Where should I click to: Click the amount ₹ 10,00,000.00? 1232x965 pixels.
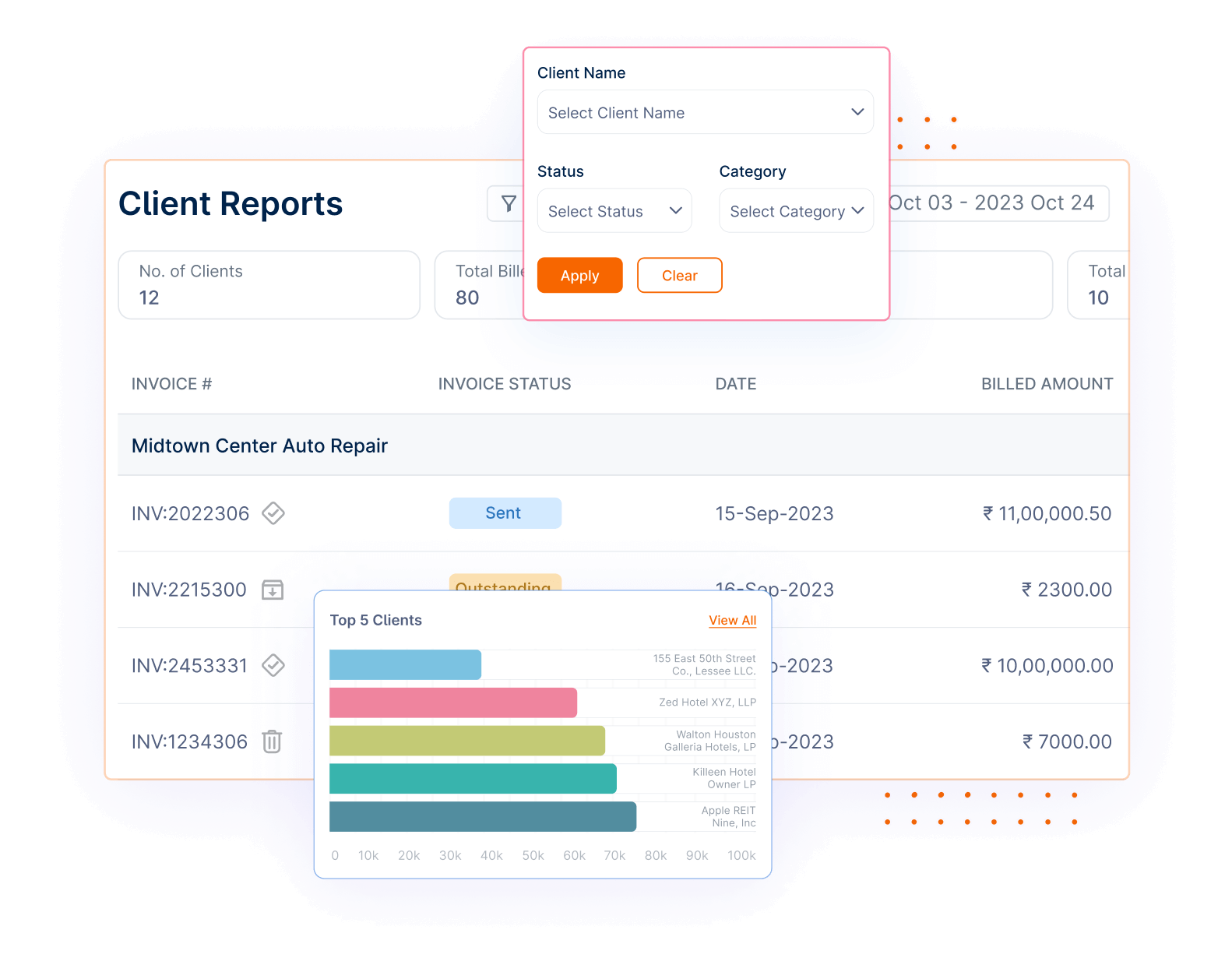1047,666
